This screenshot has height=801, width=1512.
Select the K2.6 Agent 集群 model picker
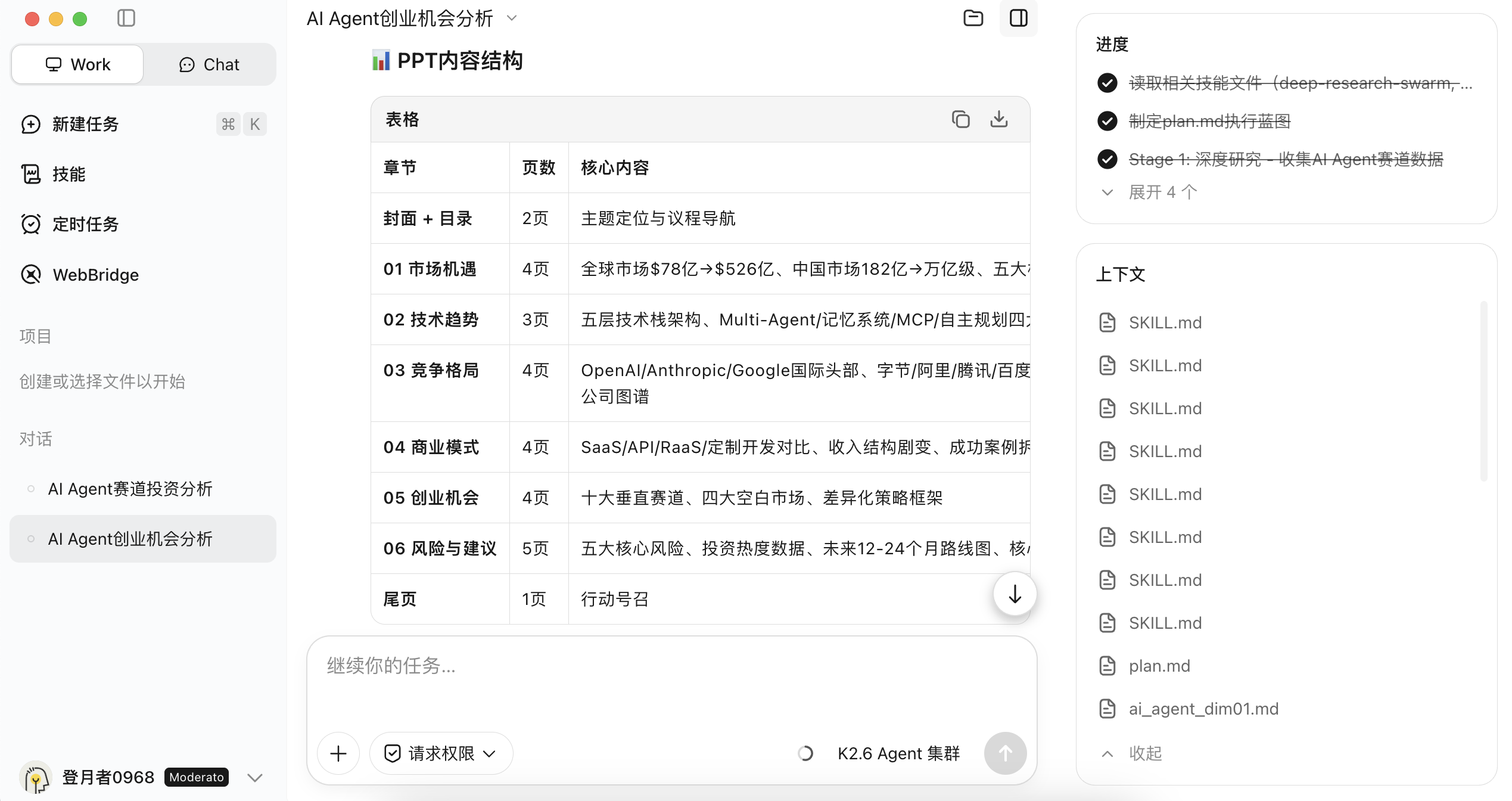click(898, 753)
